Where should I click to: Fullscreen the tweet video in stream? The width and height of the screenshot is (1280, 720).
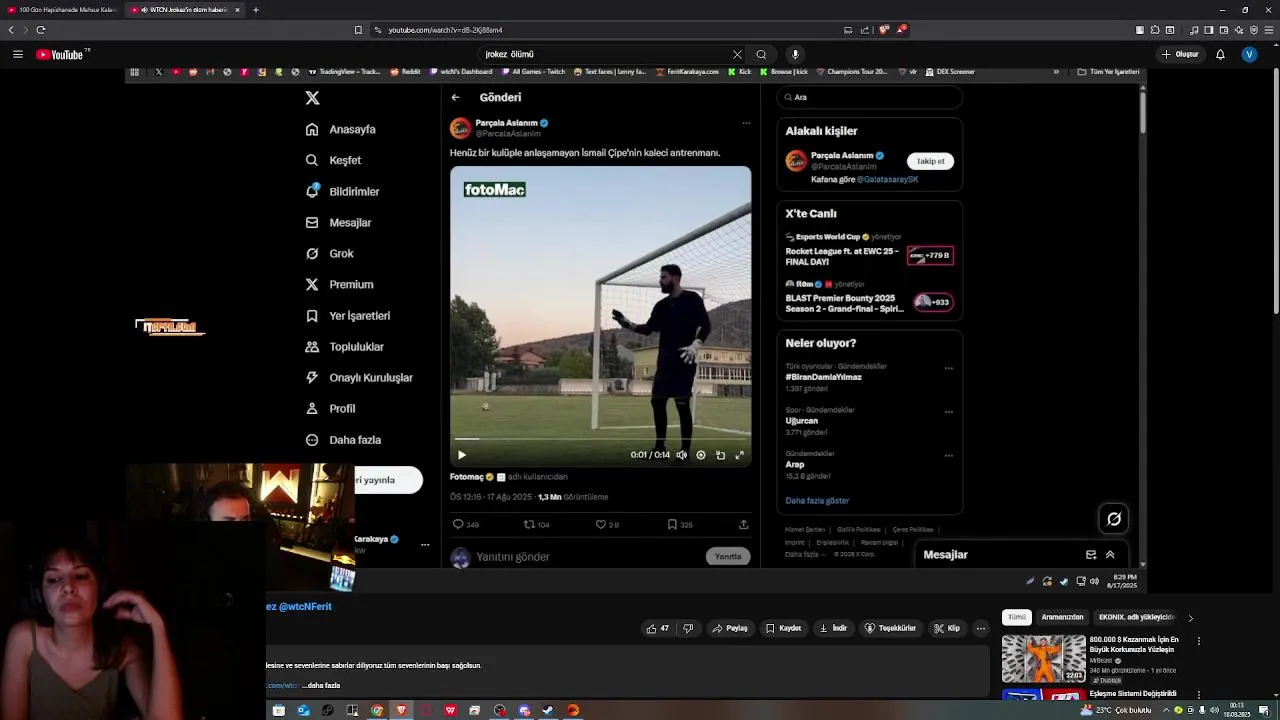740,455
